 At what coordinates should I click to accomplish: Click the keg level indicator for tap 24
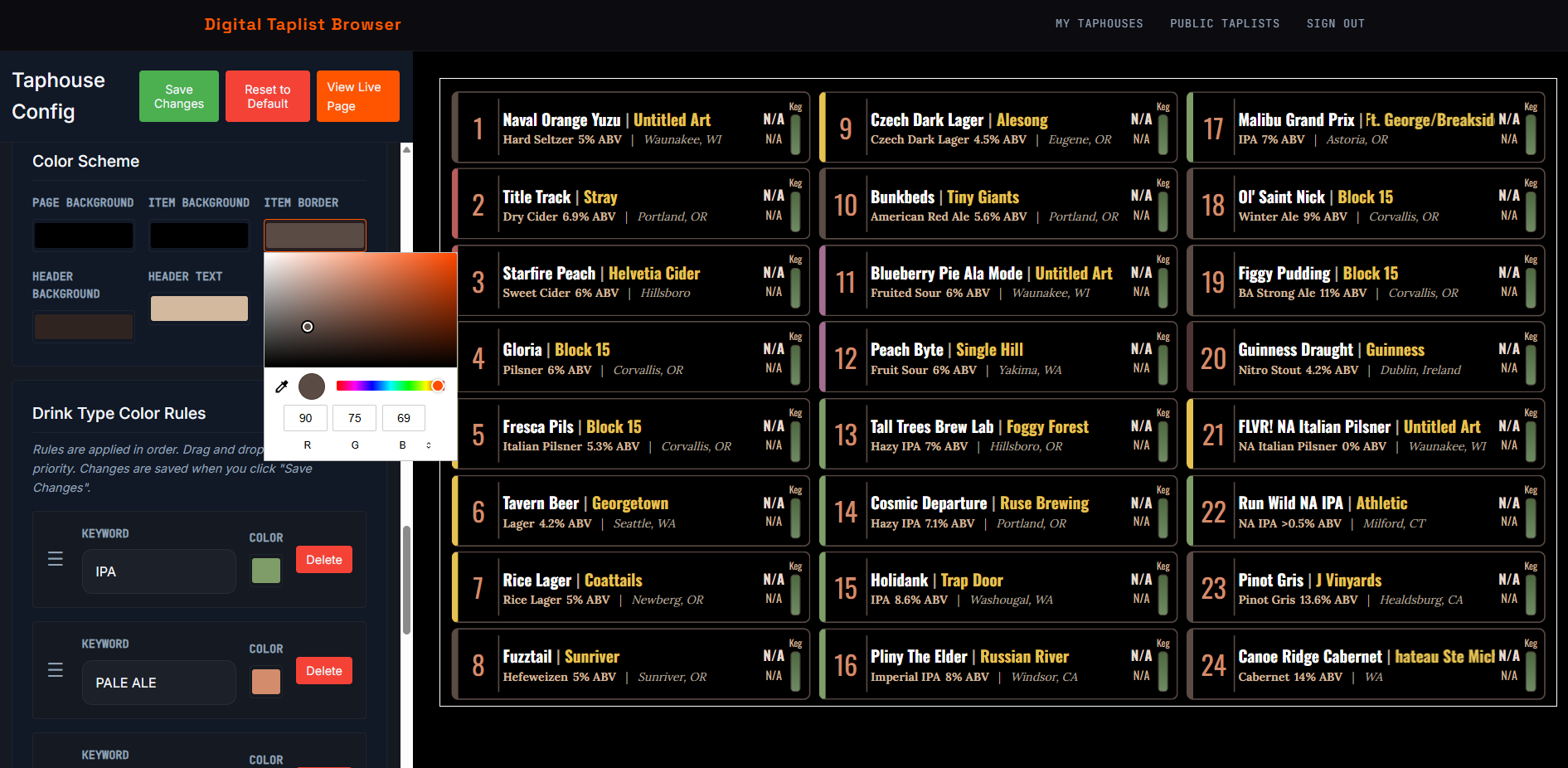click(1531, 671)
